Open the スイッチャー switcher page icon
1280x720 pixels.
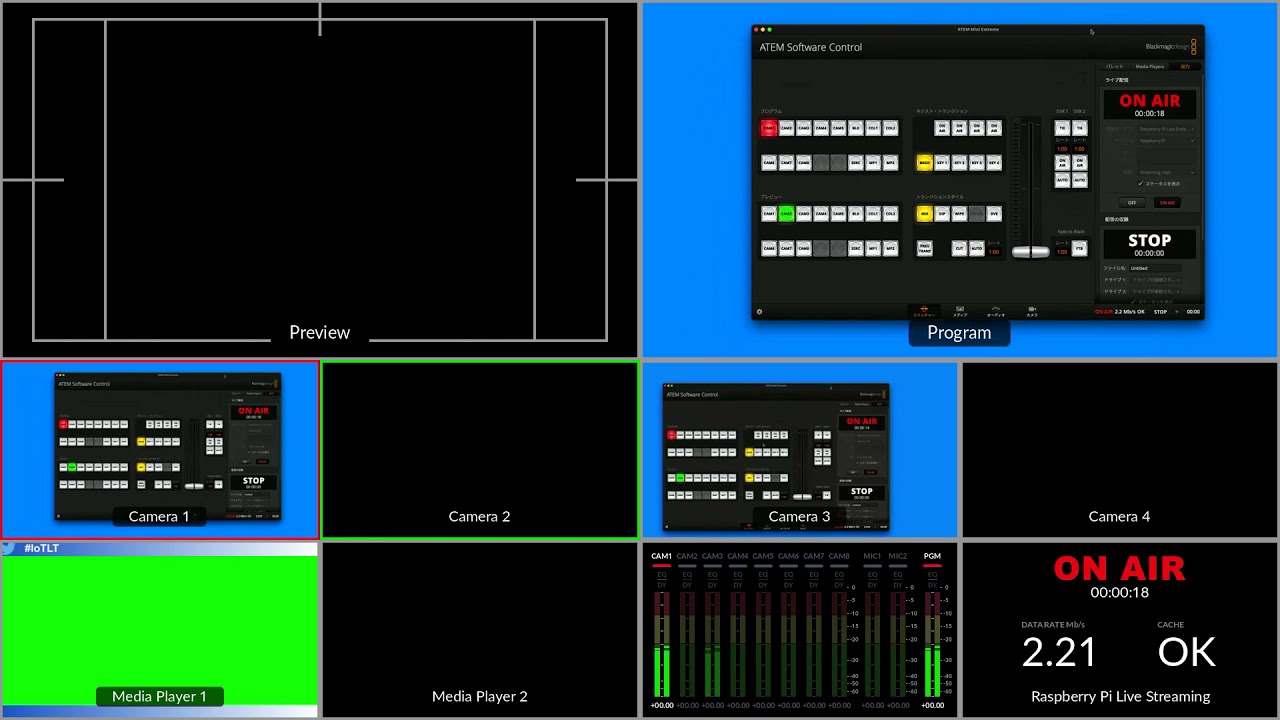click(924, 311)
